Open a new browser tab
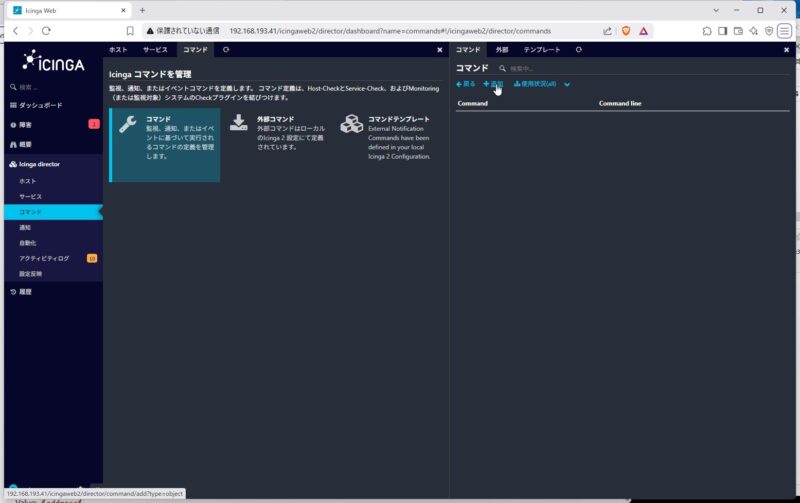Viewport: 800px width, 503px height. coord(142,10)
